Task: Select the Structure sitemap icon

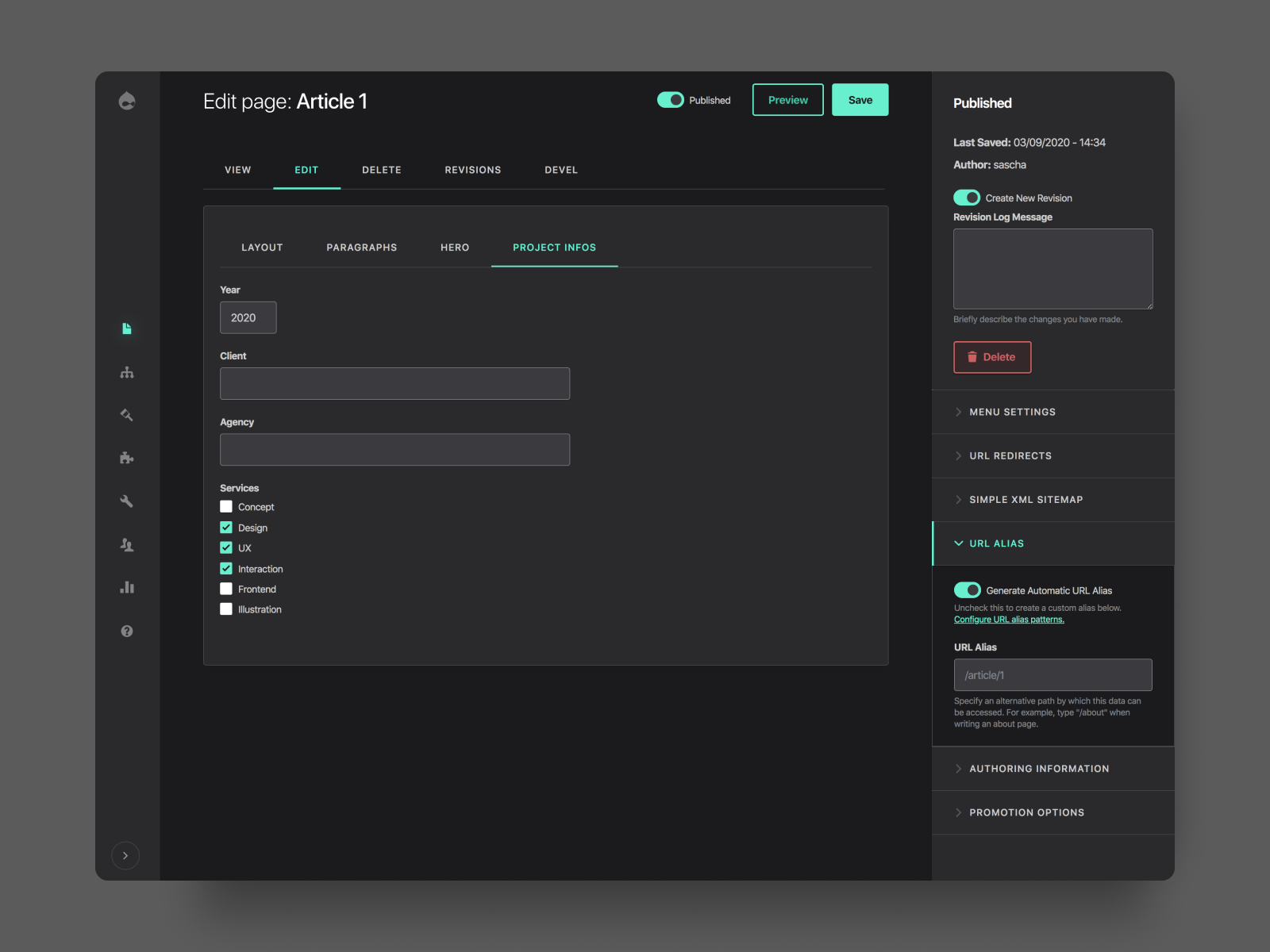Action: pyautogui.click(x=127, y=371)
